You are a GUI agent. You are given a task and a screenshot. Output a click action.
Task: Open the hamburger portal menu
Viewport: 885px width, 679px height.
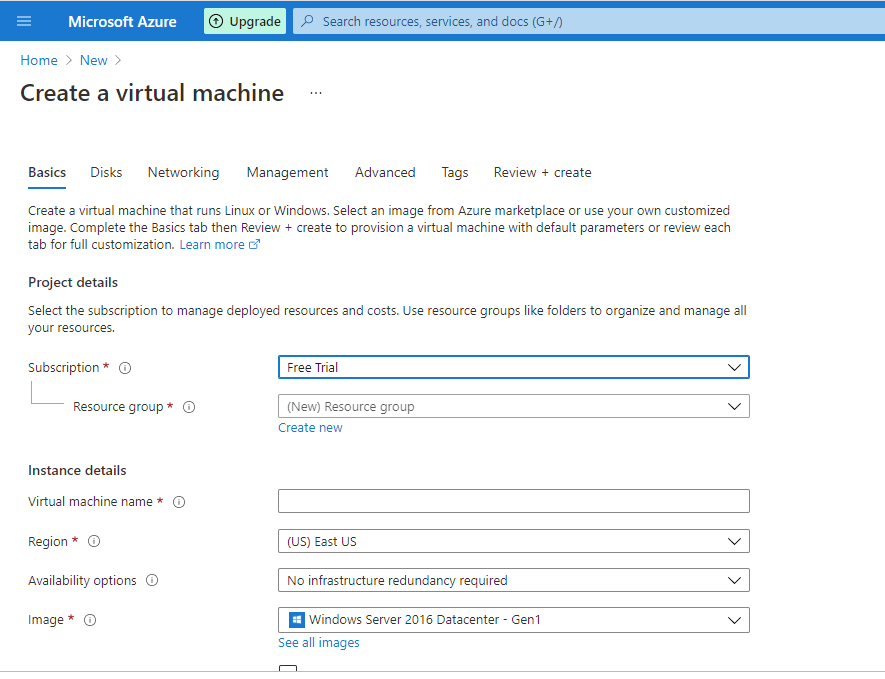click(x=24, y=21)
